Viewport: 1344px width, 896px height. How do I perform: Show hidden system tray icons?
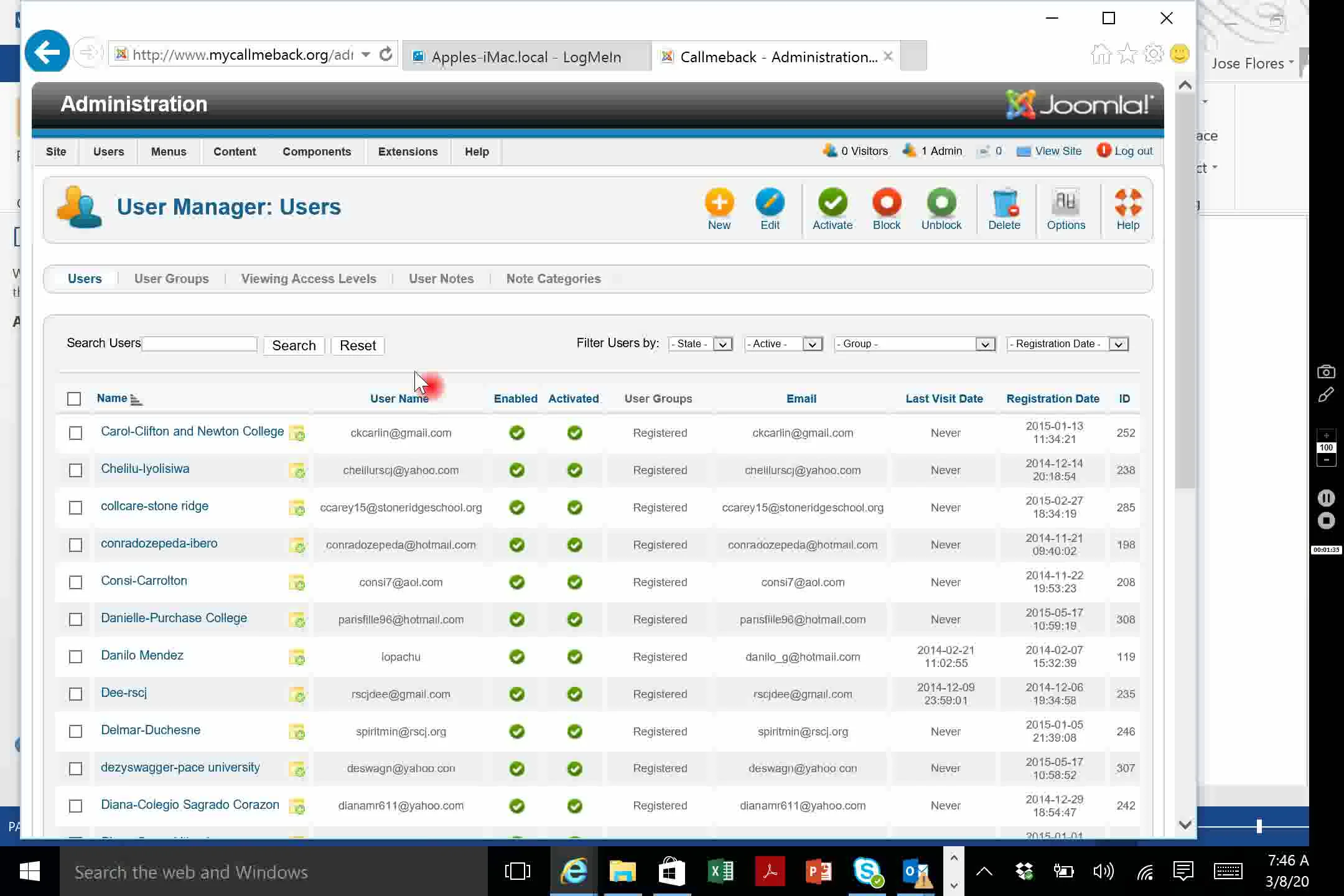tap(984, 871)
